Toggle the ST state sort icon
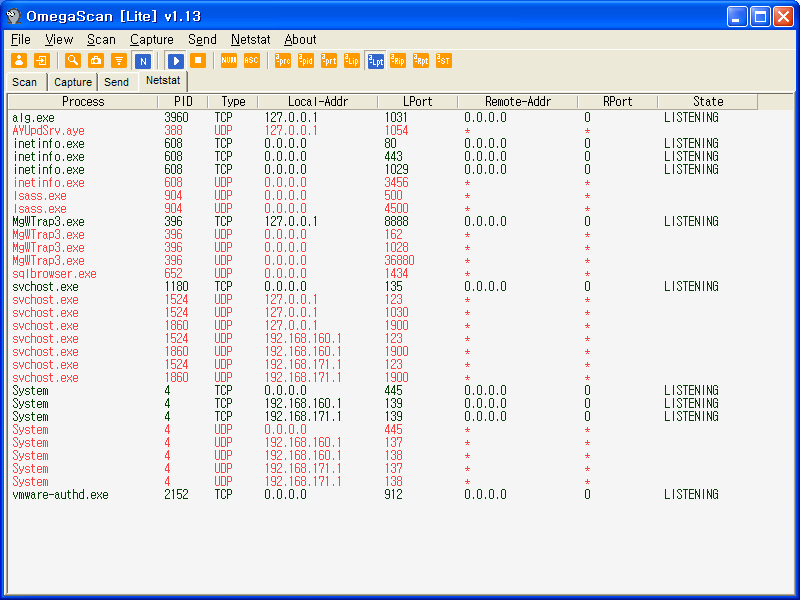The height and width of the screenshot is (600, 800). [x=444, y=61]
